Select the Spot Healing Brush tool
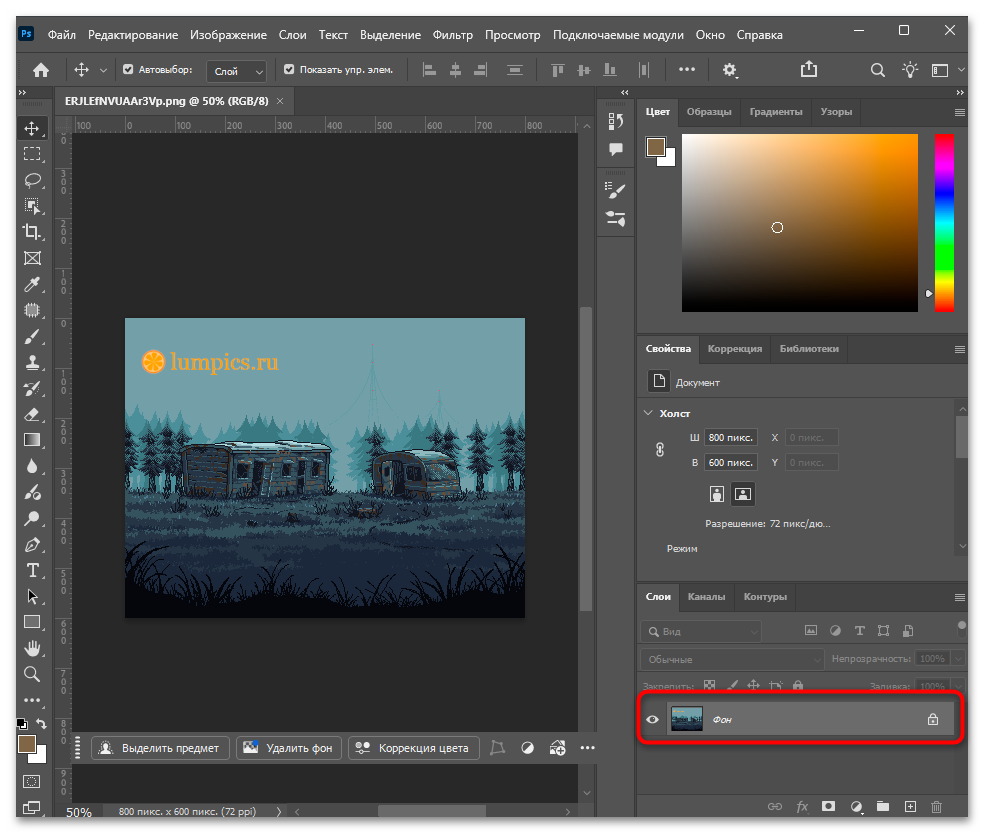 32,310
